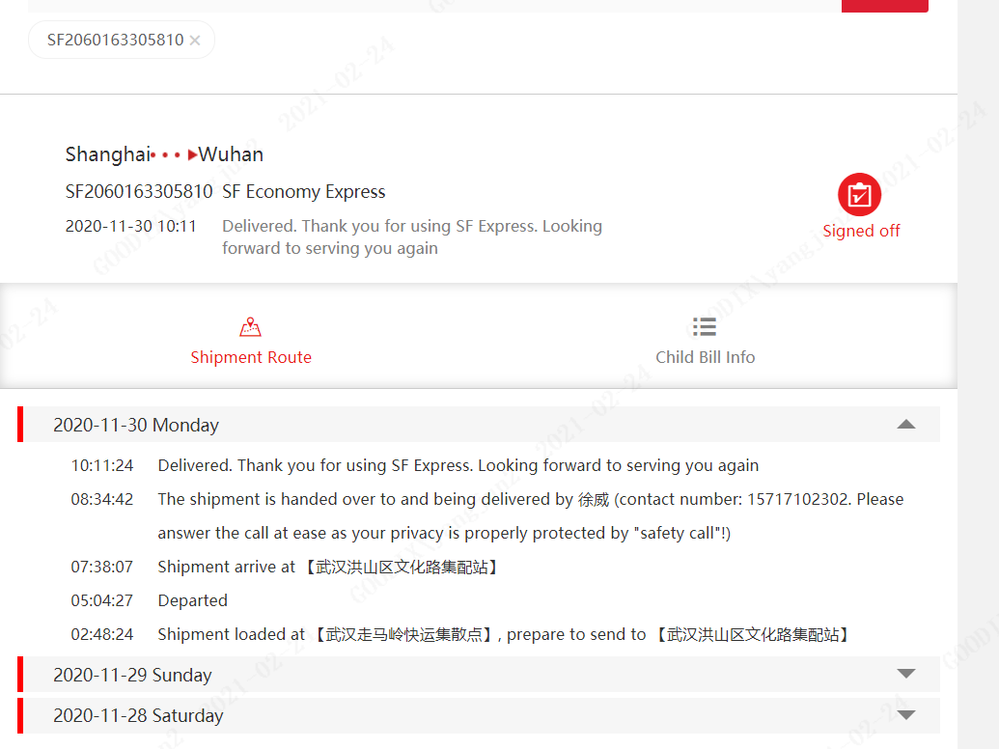Click the red search button at top right

[x=884, y=6]
